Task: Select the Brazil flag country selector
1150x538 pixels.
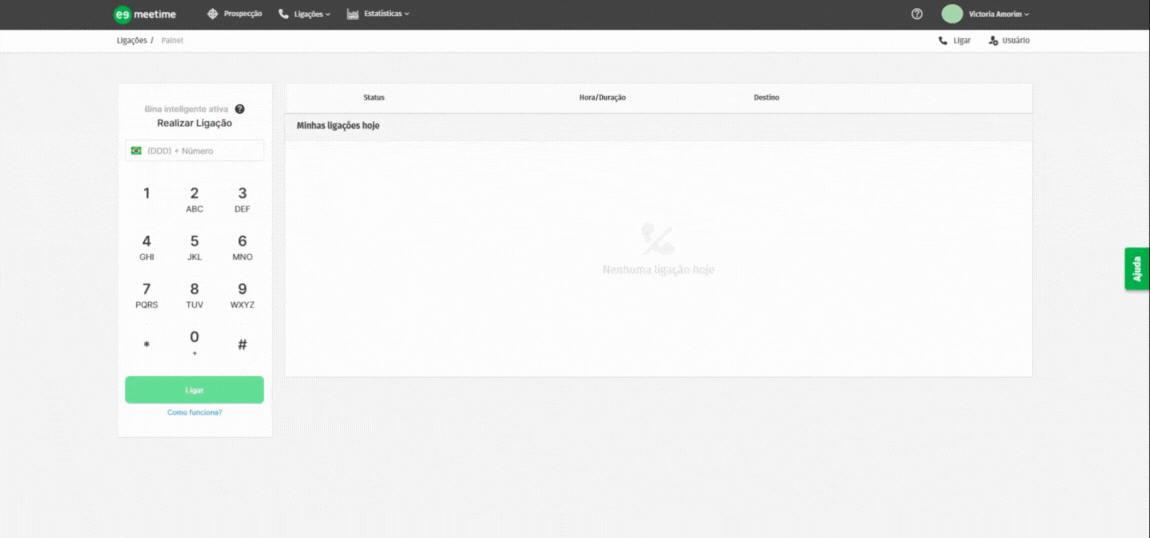Action: (x=136, y=150)
